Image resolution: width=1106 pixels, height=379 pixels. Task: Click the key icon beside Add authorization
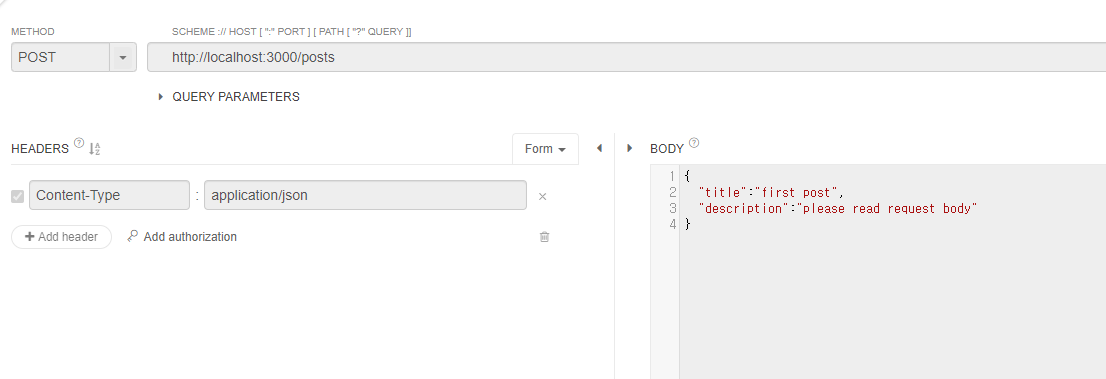pos(133,236)
